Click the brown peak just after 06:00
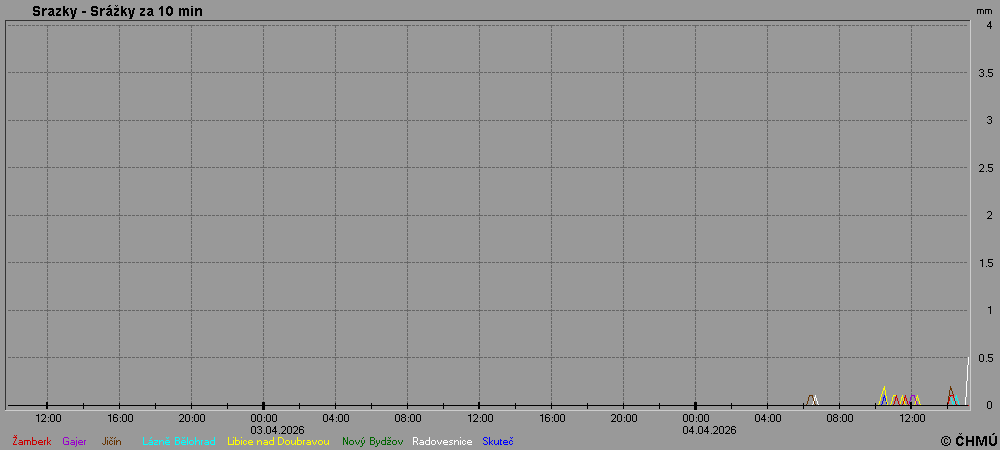1000x450 pixels. (810, 397)
